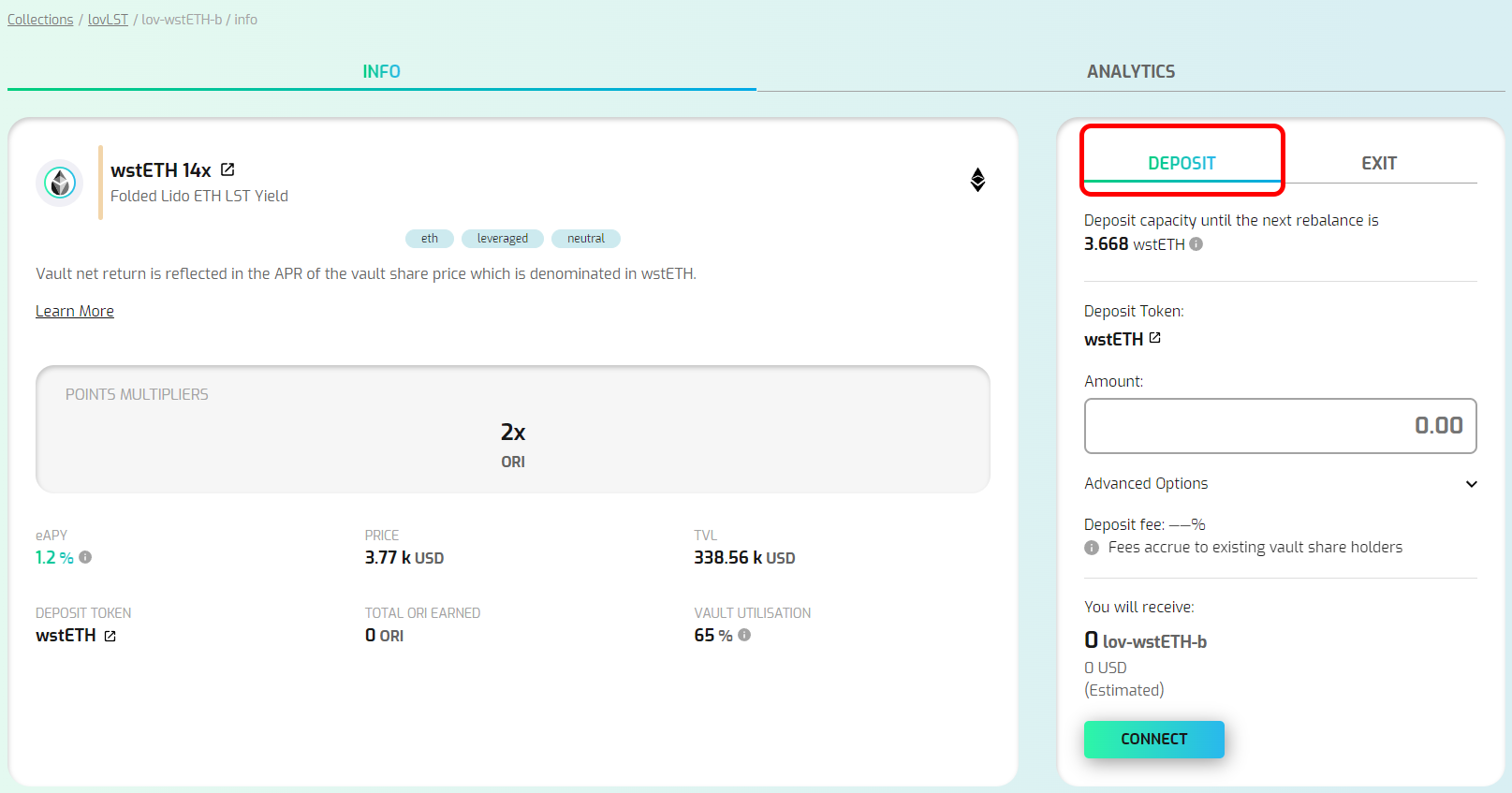The height and width of the screenshot is (793, 1512).
Task: Click the Ethereum network icon
Action: (977, 180)
